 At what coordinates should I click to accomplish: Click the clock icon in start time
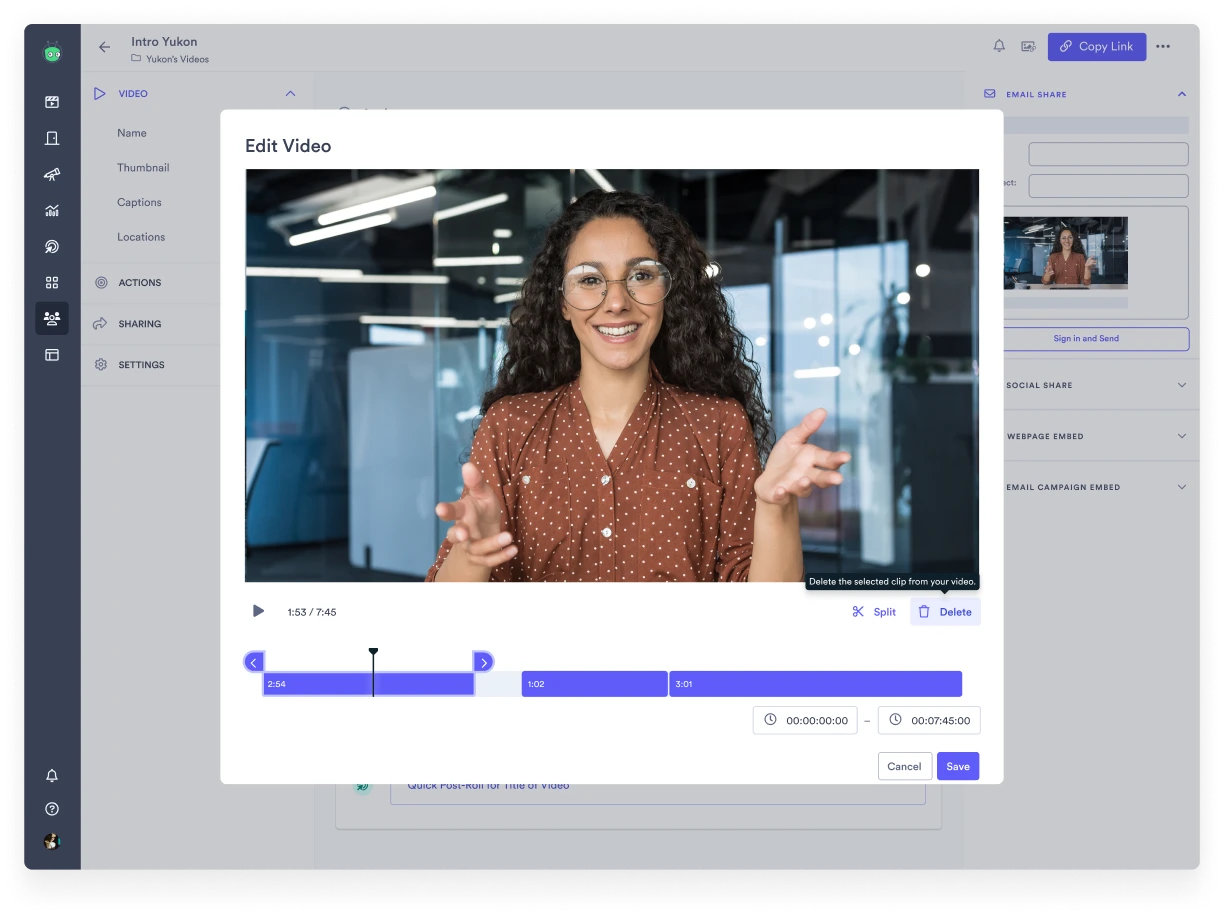(x=770, y=720)
